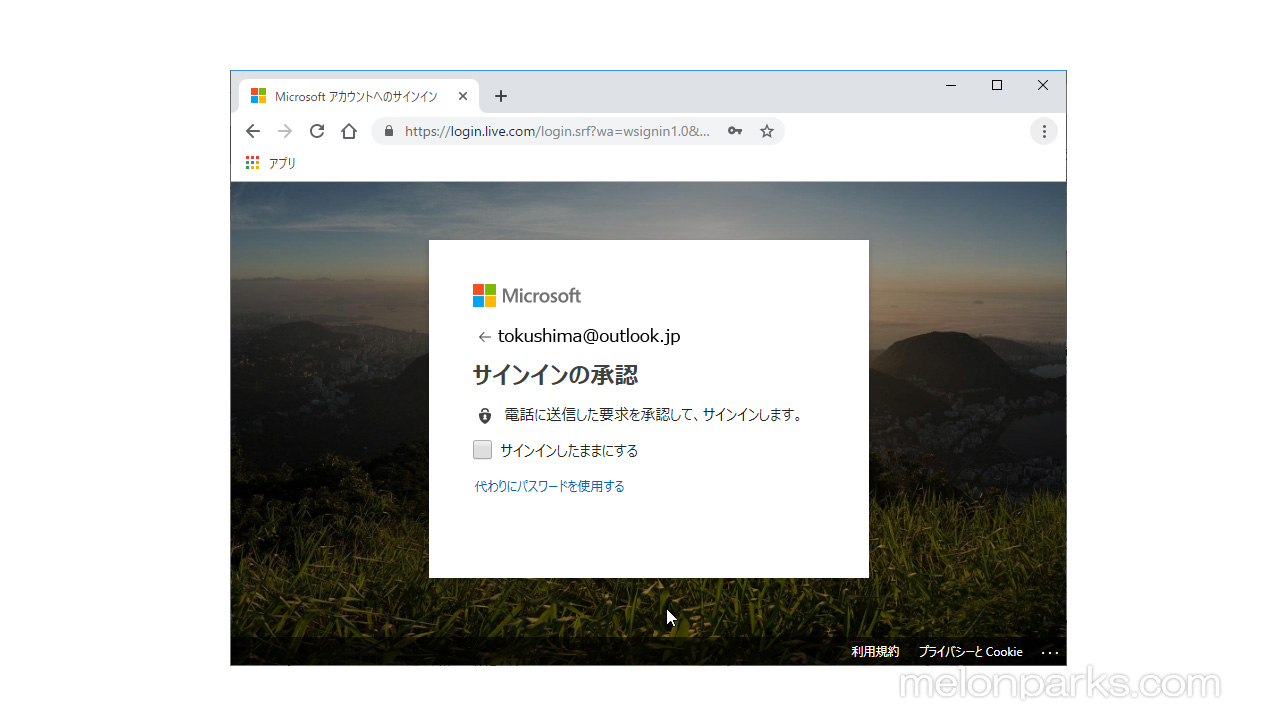Click the browser back arrow button
Screen dimensions: 1280x720
(253, 131)
